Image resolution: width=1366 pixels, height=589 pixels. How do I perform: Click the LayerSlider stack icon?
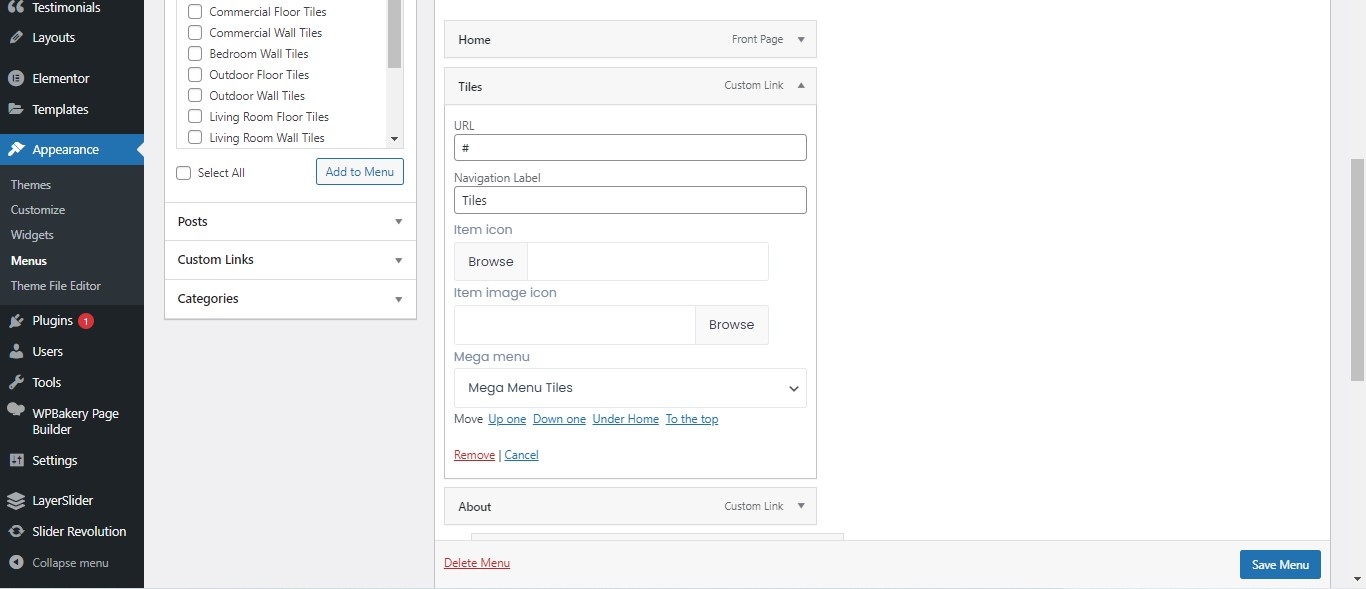coord(16,500)
